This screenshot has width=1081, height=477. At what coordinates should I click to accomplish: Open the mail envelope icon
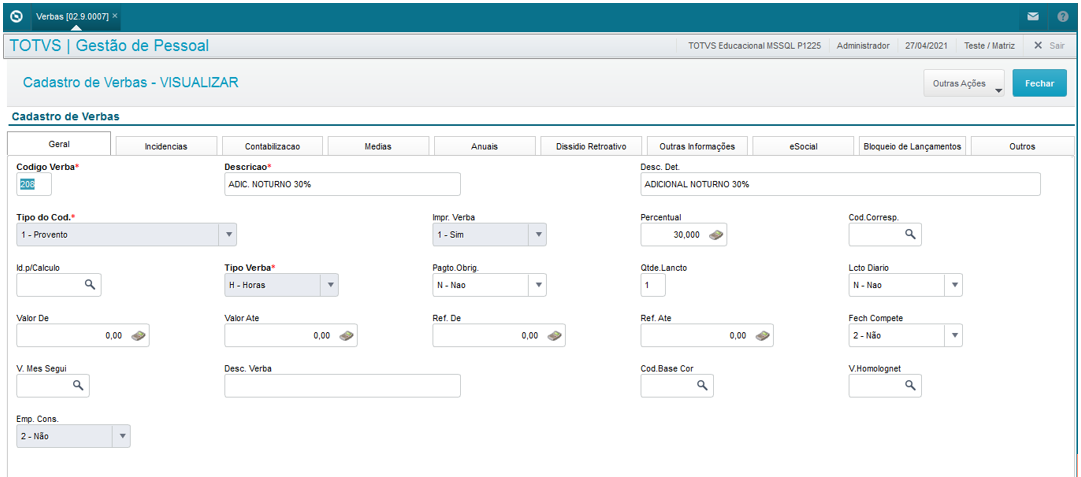click(1033, 17)
